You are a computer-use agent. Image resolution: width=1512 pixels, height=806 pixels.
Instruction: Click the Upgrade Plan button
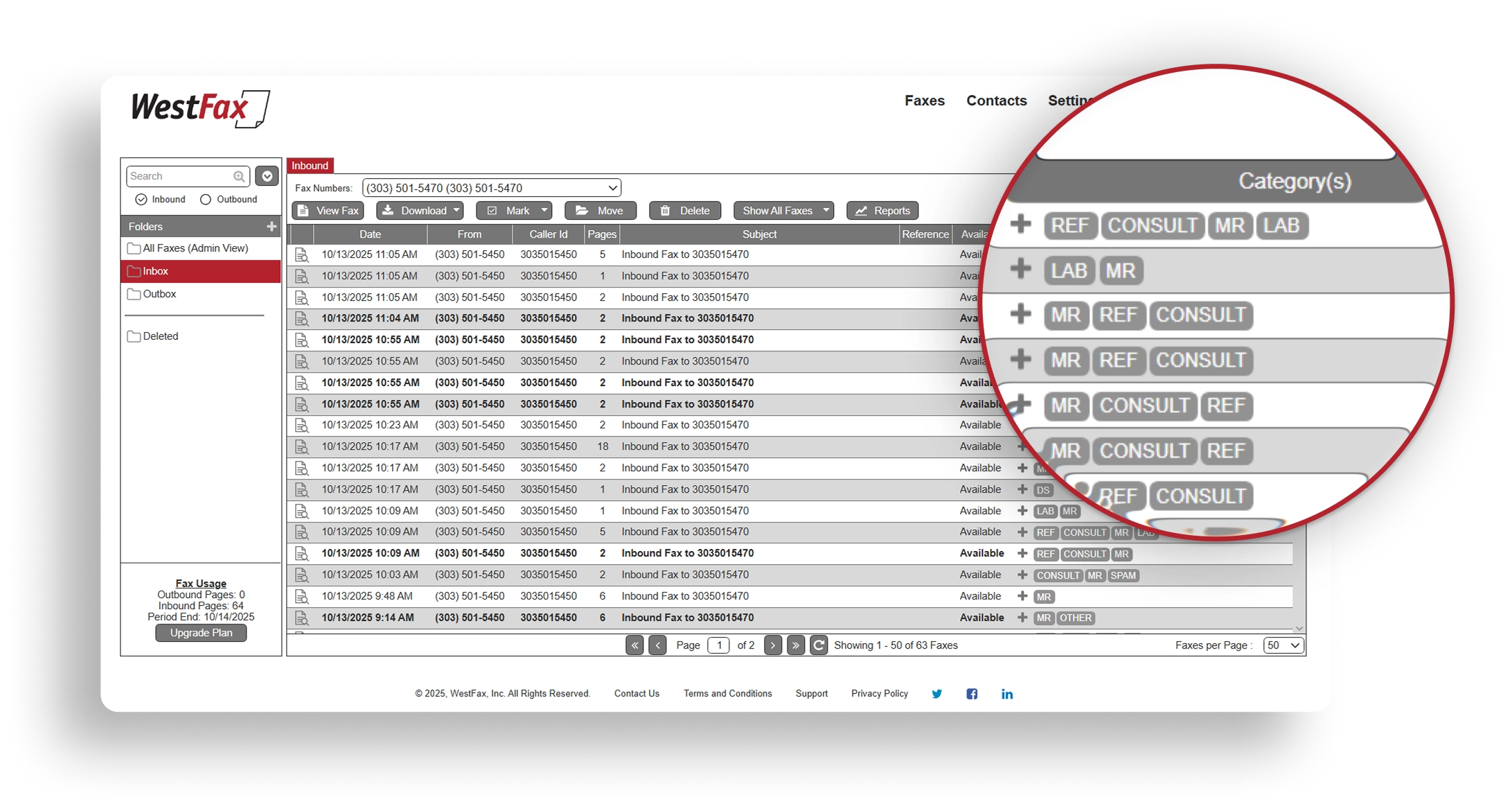[x=201, y=633]
